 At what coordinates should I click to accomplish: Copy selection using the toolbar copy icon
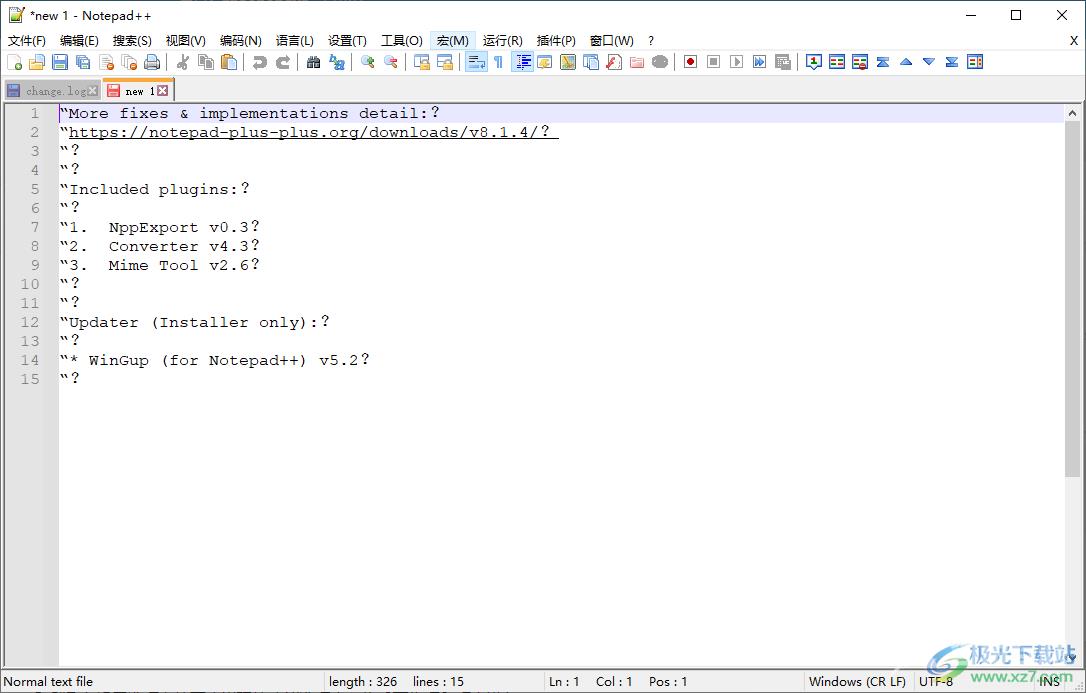(x=206, y=62)
